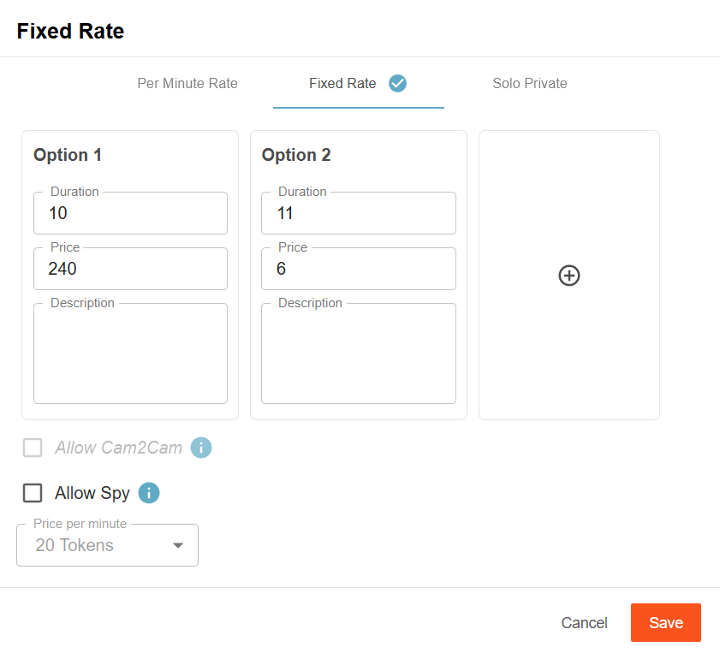
Task: Click the info icon beside Allow Spy
Action: click(149, 492)
